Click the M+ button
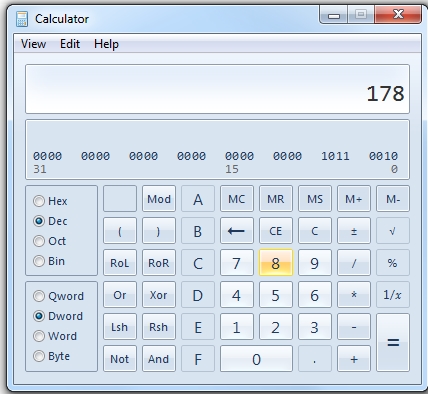 (x=354, y=199)
